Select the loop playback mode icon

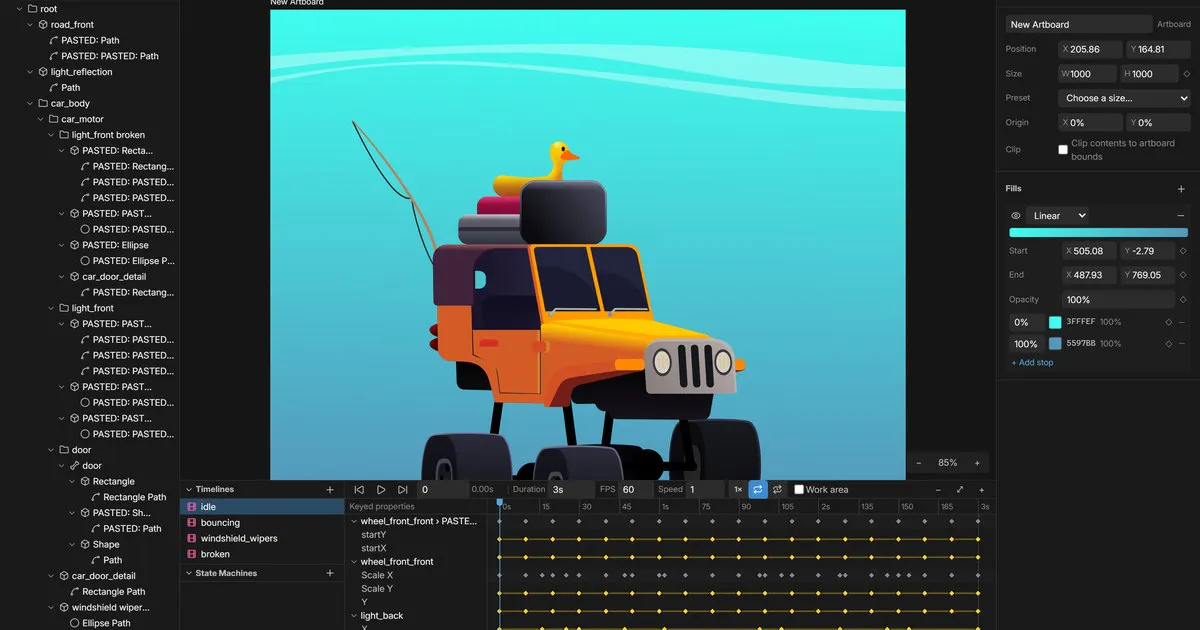tap(758, 490)
